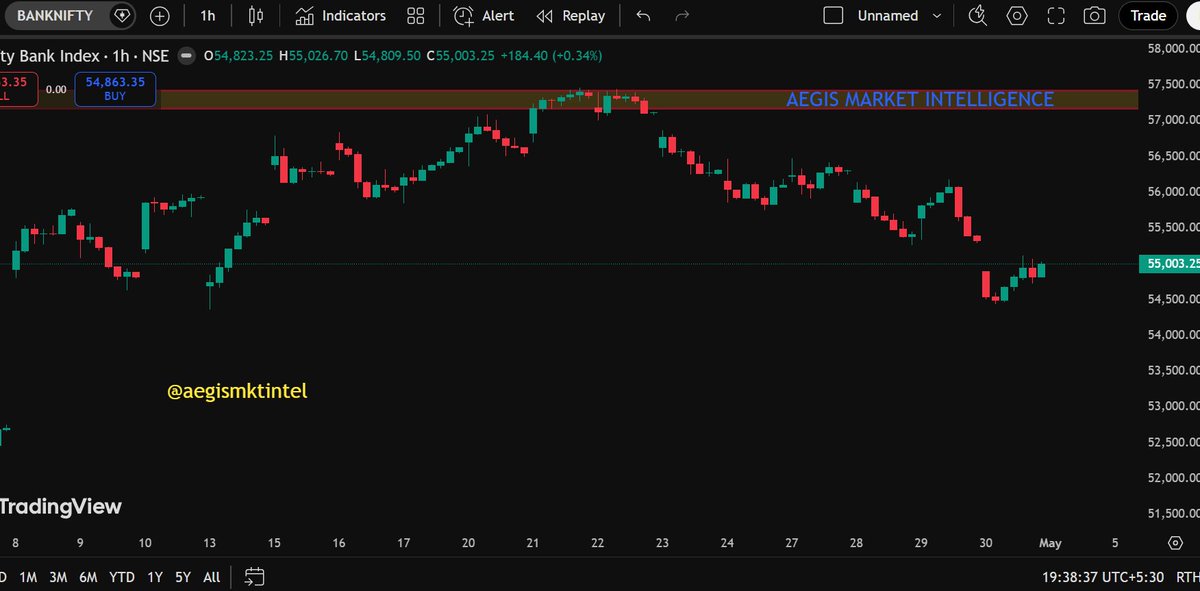
Task: Open the Go to date calendar icon
Action: [253, 577]
